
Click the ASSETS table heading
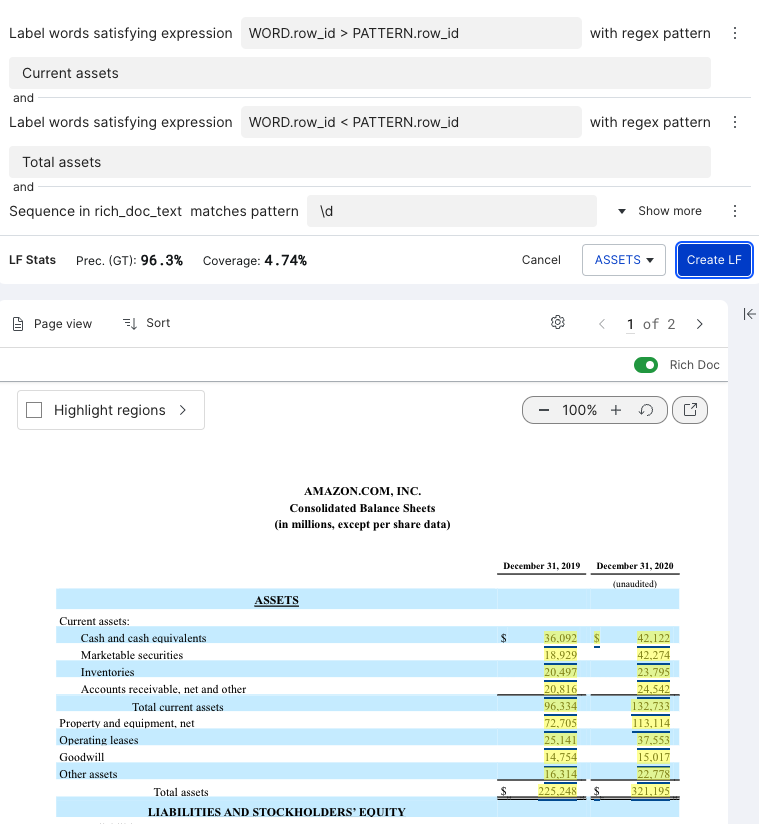[x=276, y=600]
